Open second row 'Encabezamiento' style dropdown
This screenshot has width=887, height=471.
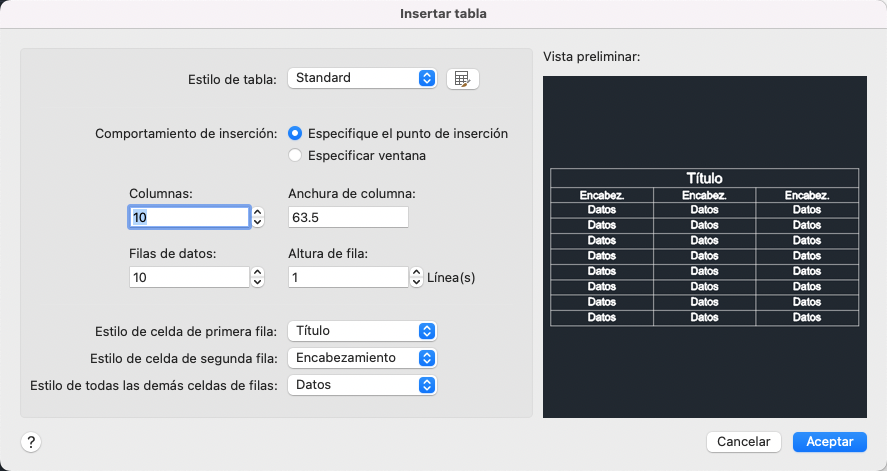click(362, 357)
